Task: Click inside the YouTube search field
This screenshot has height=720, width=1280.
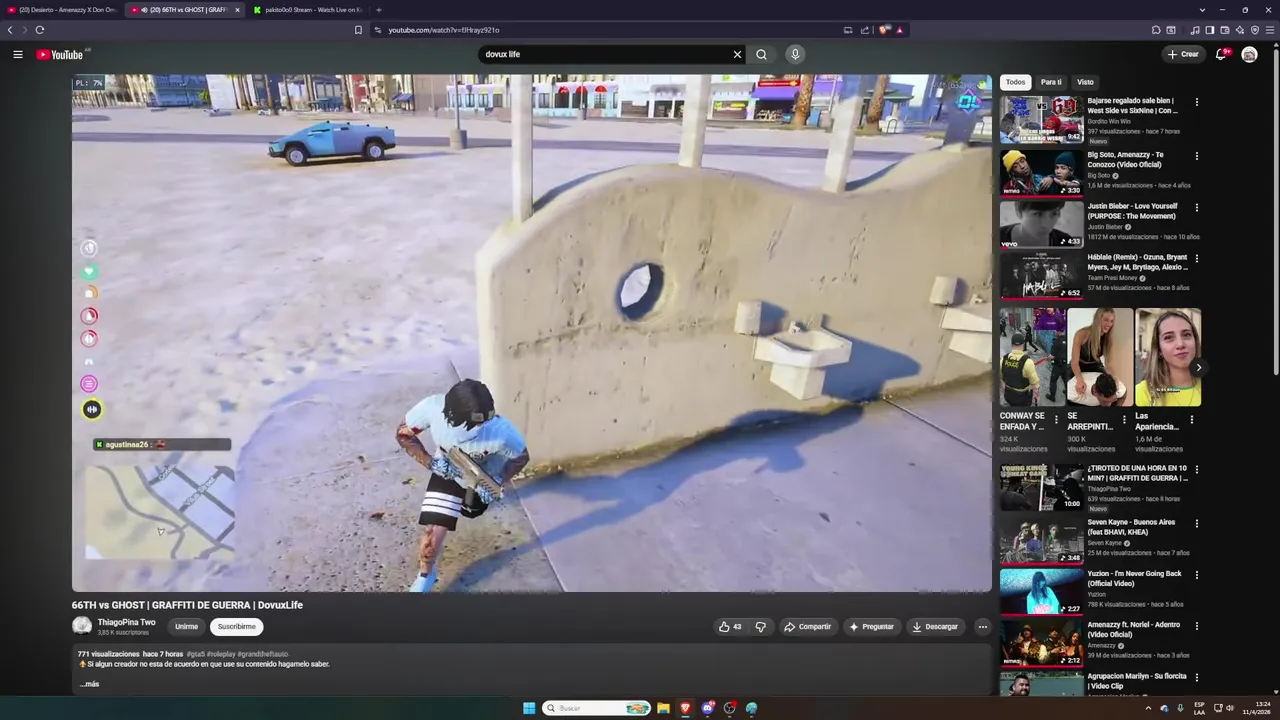Action: (605, 54)
